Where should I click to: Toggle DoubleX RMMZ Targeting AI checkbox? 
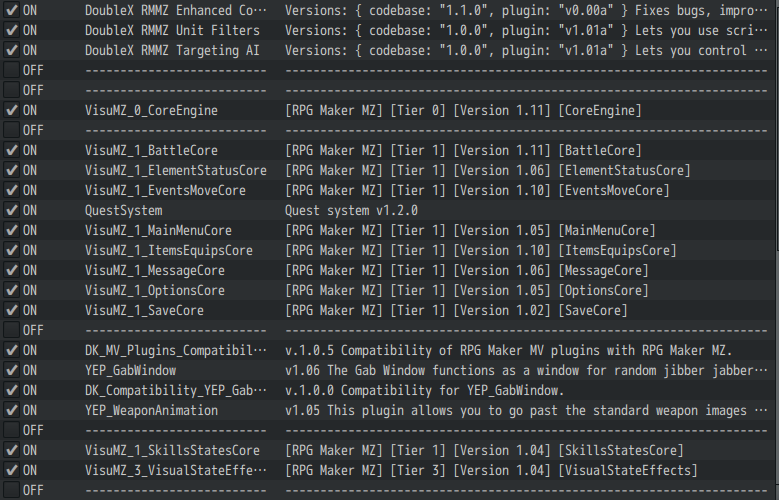[11, 50]
